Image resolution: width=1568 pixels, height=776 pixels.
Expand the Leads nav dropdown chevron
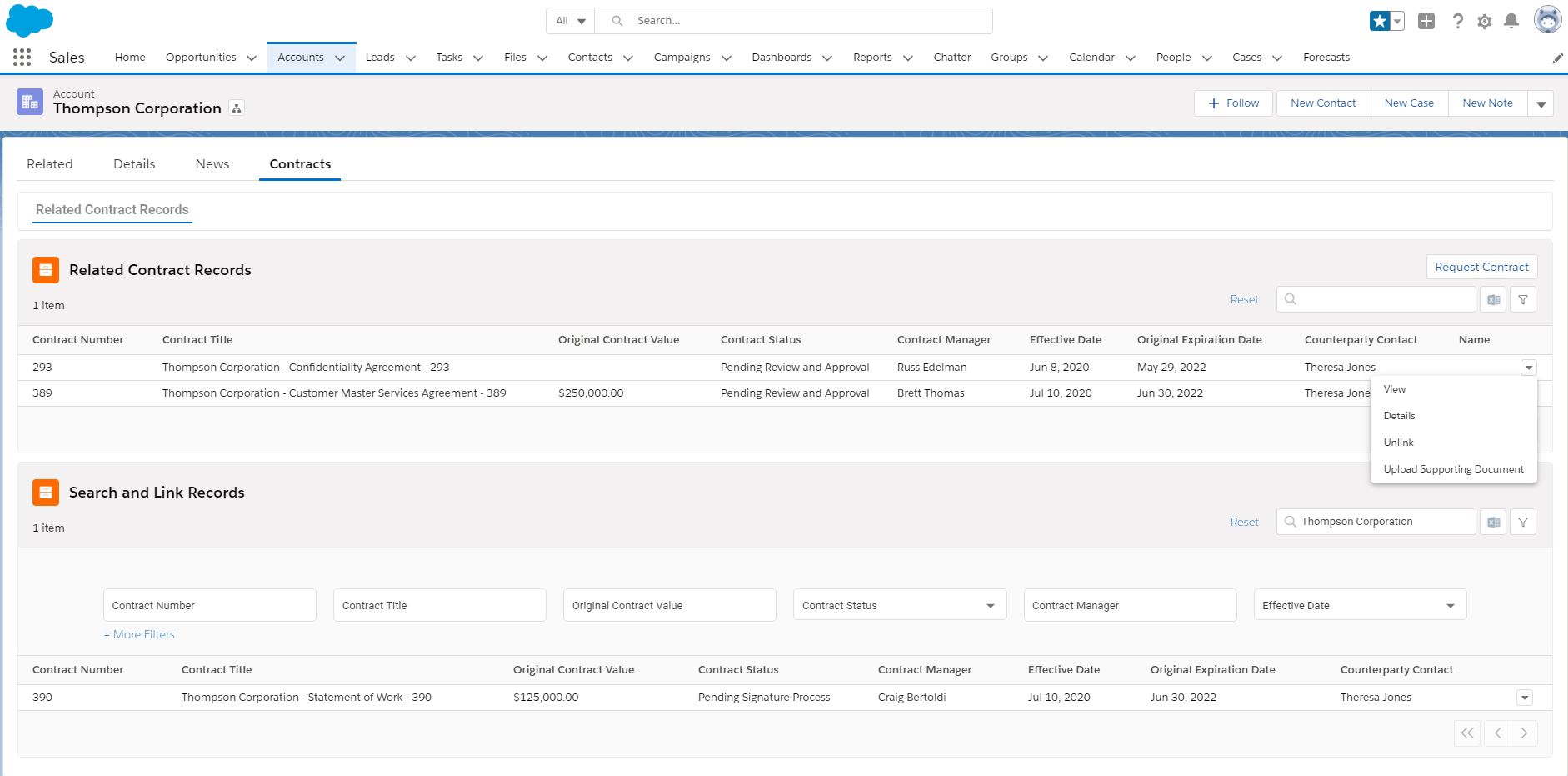click(410, 58)
